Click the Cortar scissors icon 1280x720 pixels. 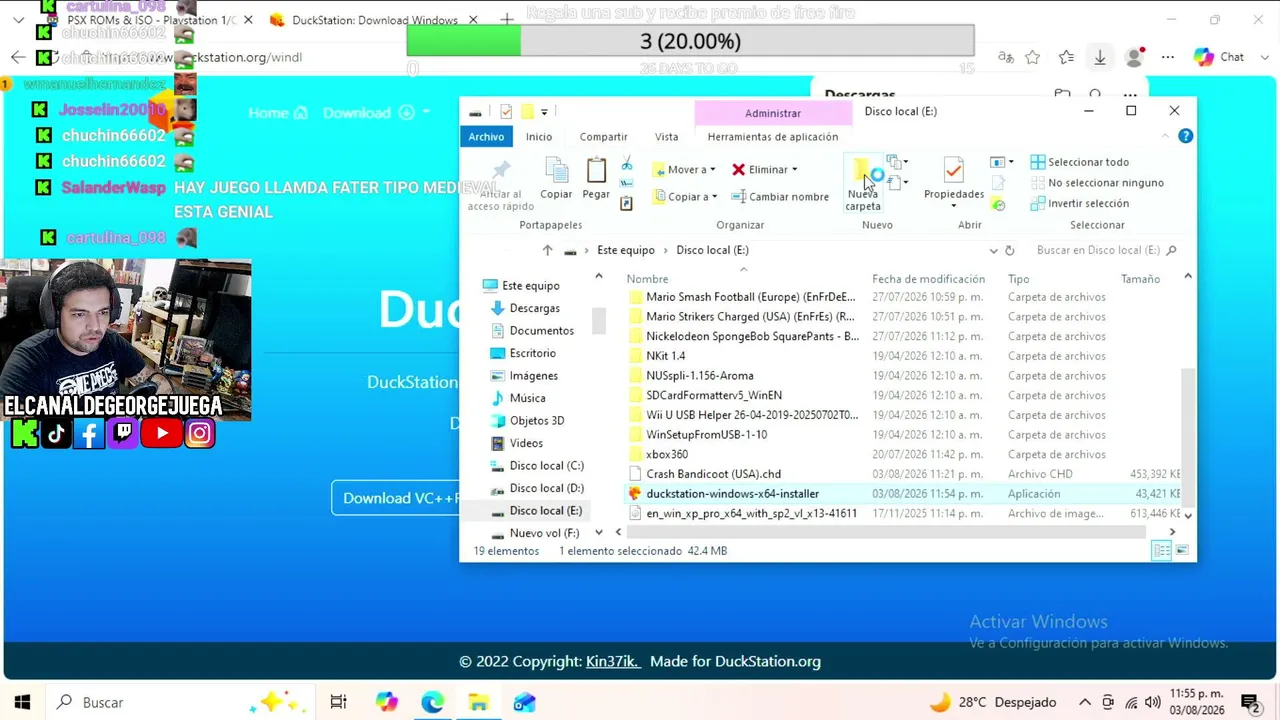point(626,164)
